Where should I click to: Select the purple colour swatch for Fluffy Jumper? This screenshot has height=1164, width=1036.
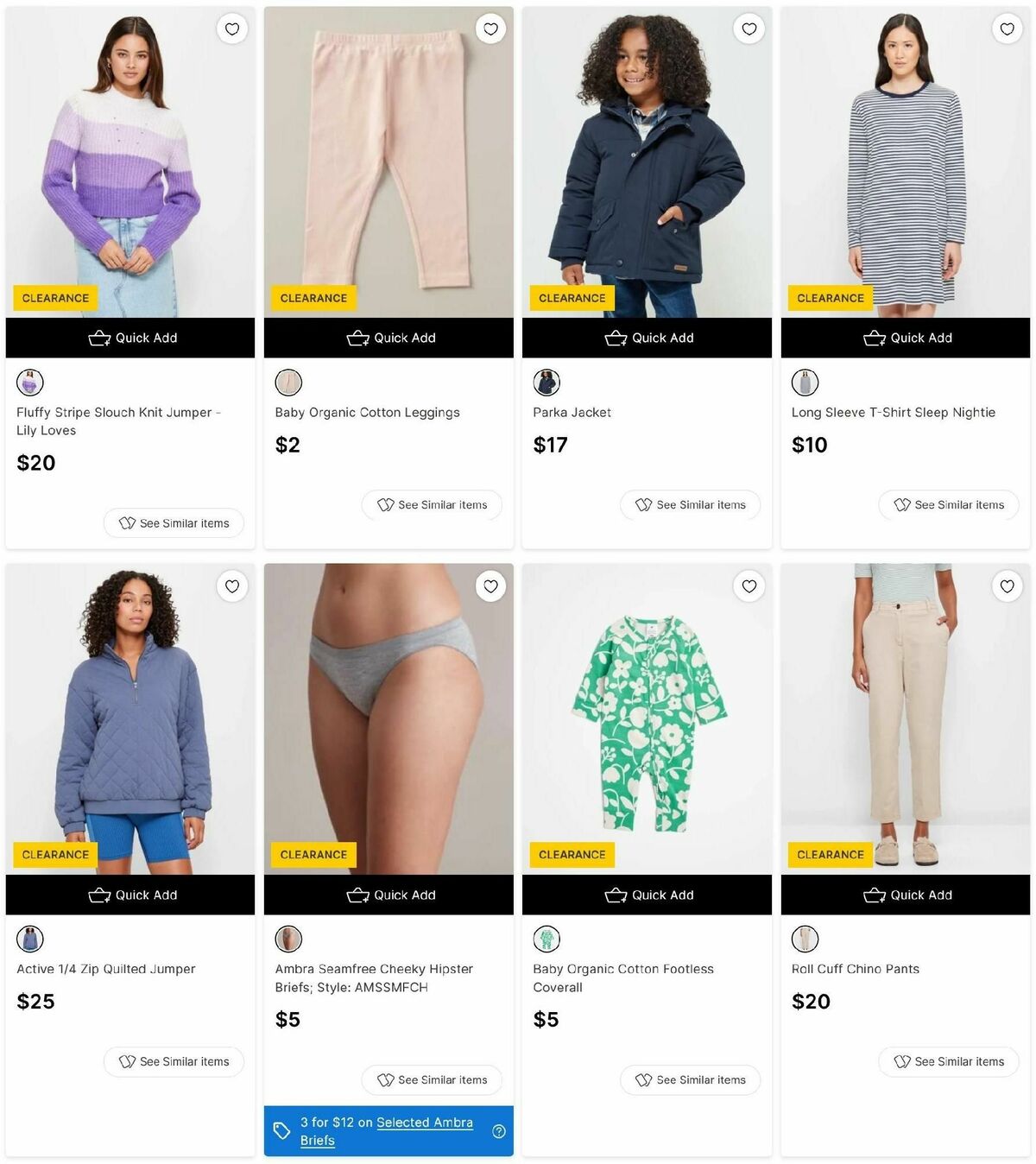(x=30, y=383)
